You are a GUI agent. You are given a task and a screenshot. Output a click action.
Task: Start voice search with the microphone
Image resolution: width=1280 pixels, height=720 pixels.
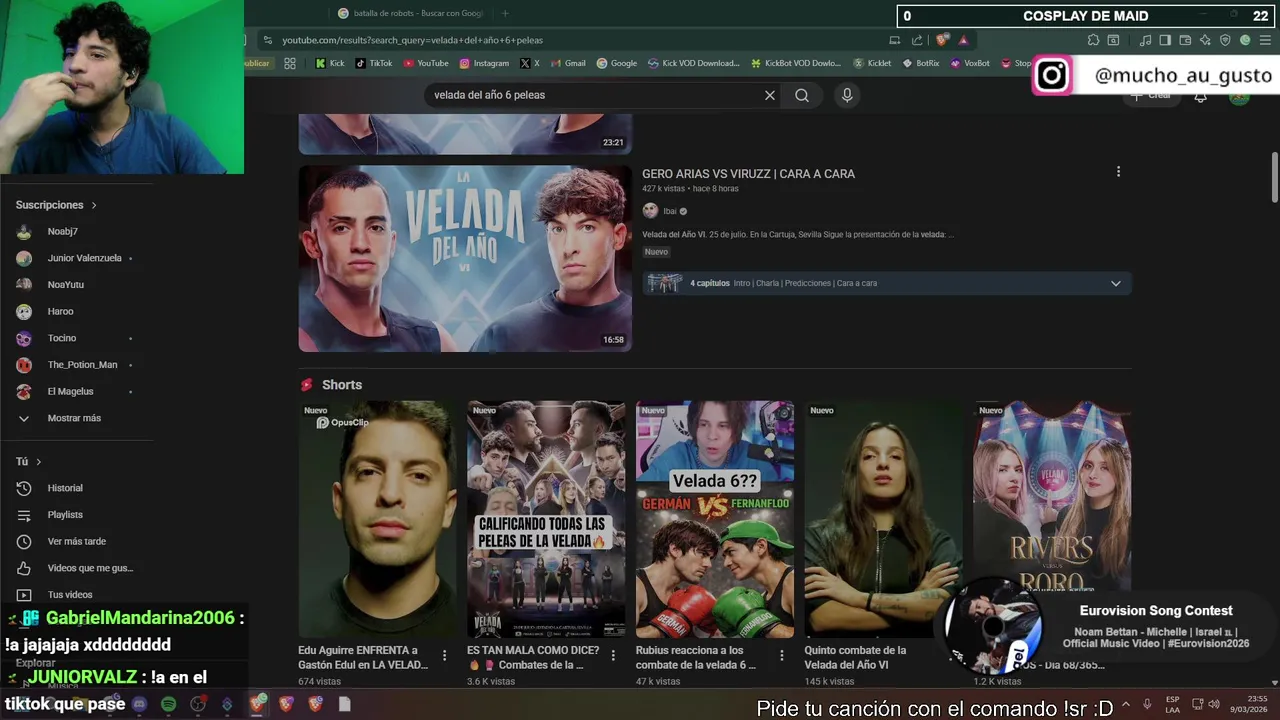[x=847, y=95]
